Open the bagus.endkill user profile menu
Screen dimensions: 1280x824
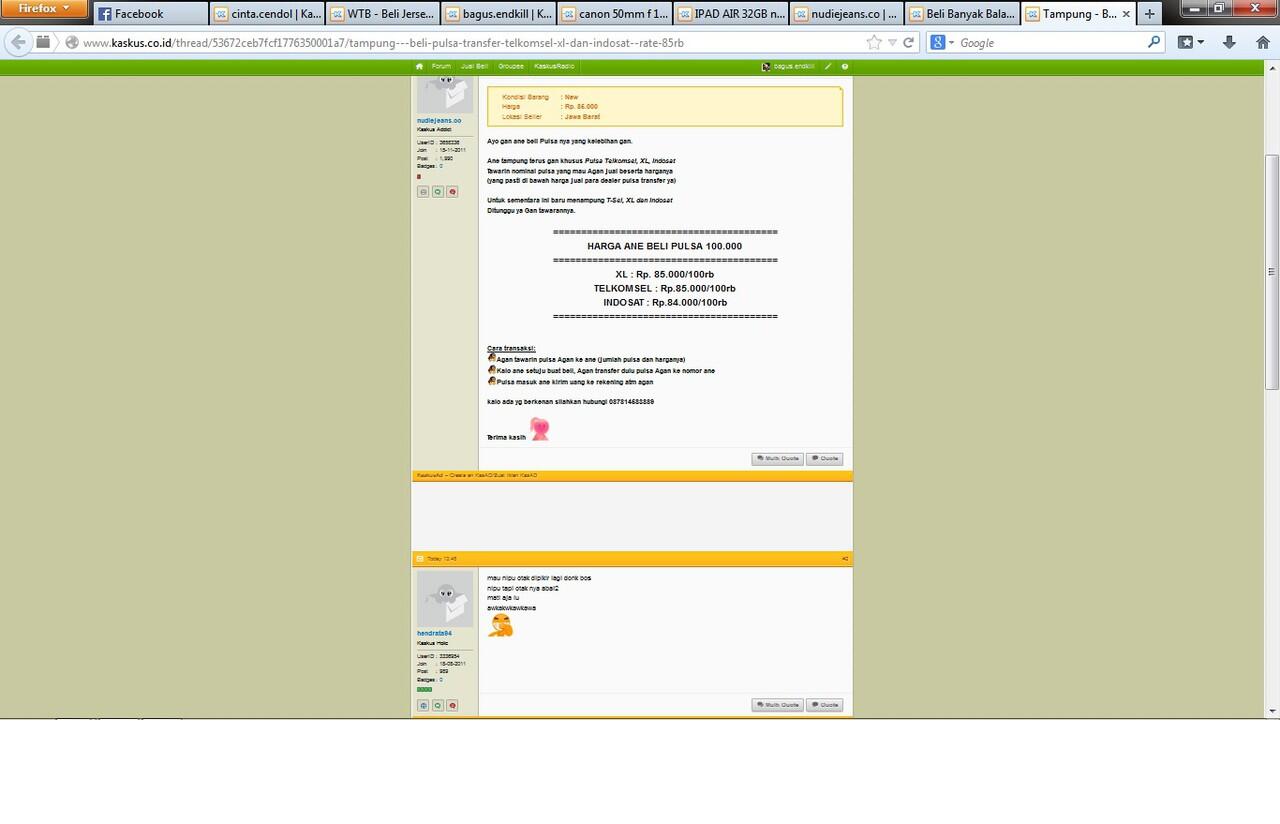pos(788,66)
